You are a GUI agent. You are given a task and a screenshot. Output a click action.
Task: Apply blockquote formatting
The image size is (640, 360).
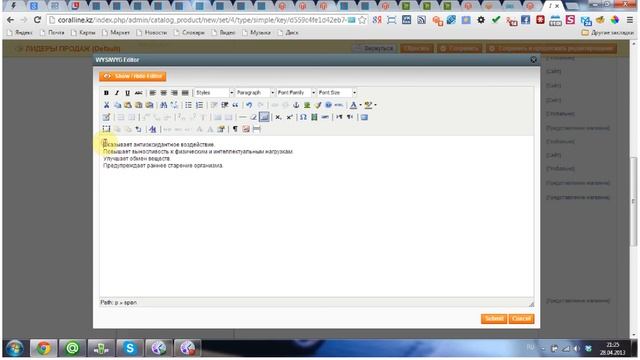point(235,105)
